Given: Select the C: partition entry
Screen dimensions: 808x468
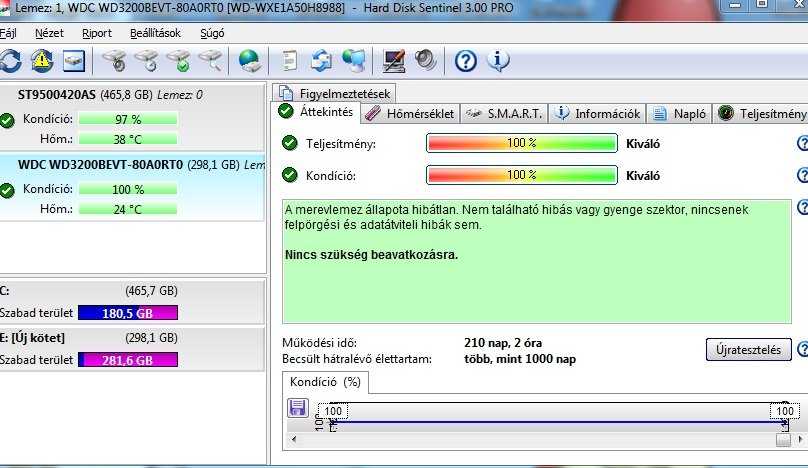Looking at the screenshot, I should pos(132,302).
